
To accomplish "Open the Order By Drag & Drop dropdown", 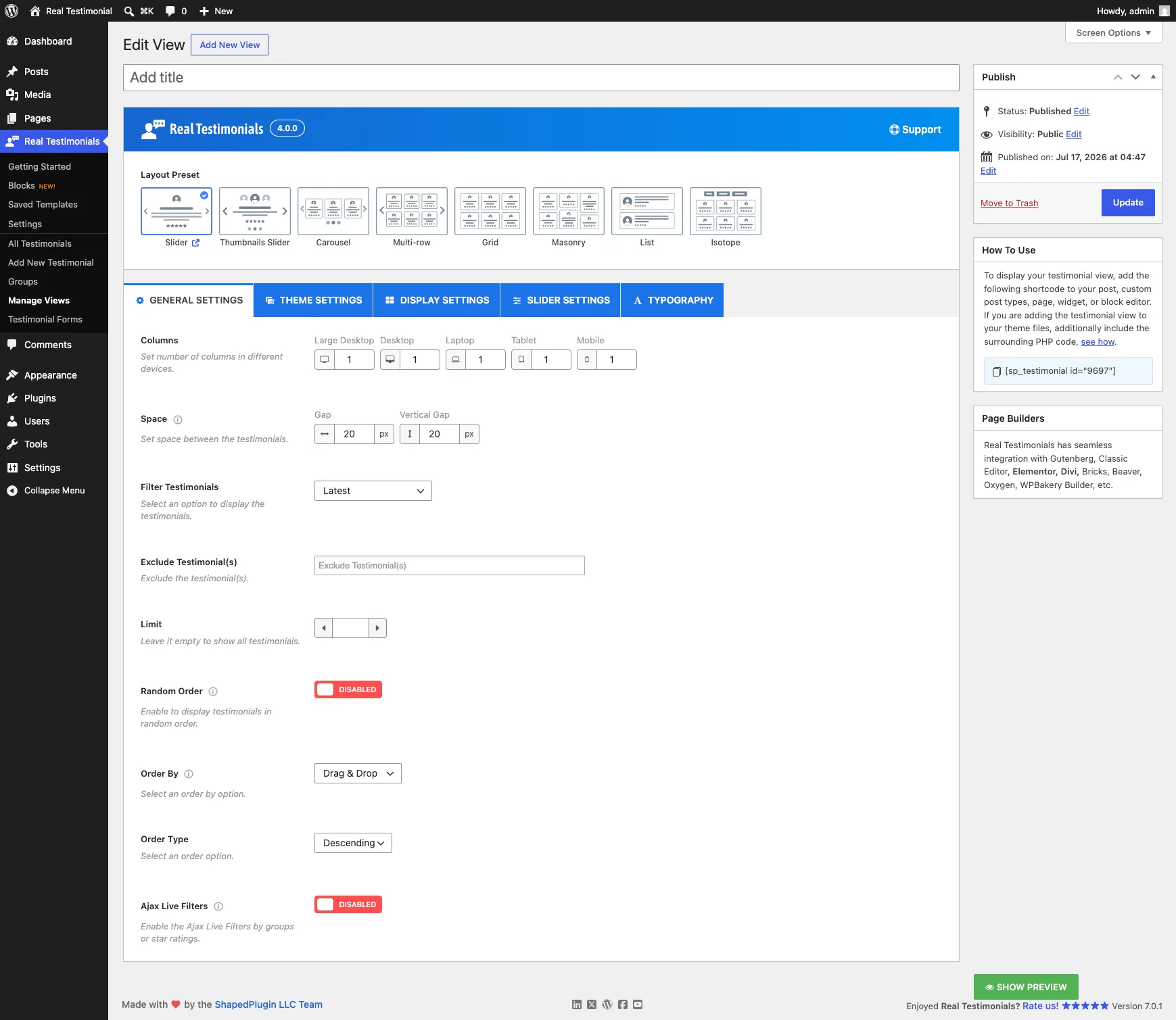I will click(x=358, y=773).
